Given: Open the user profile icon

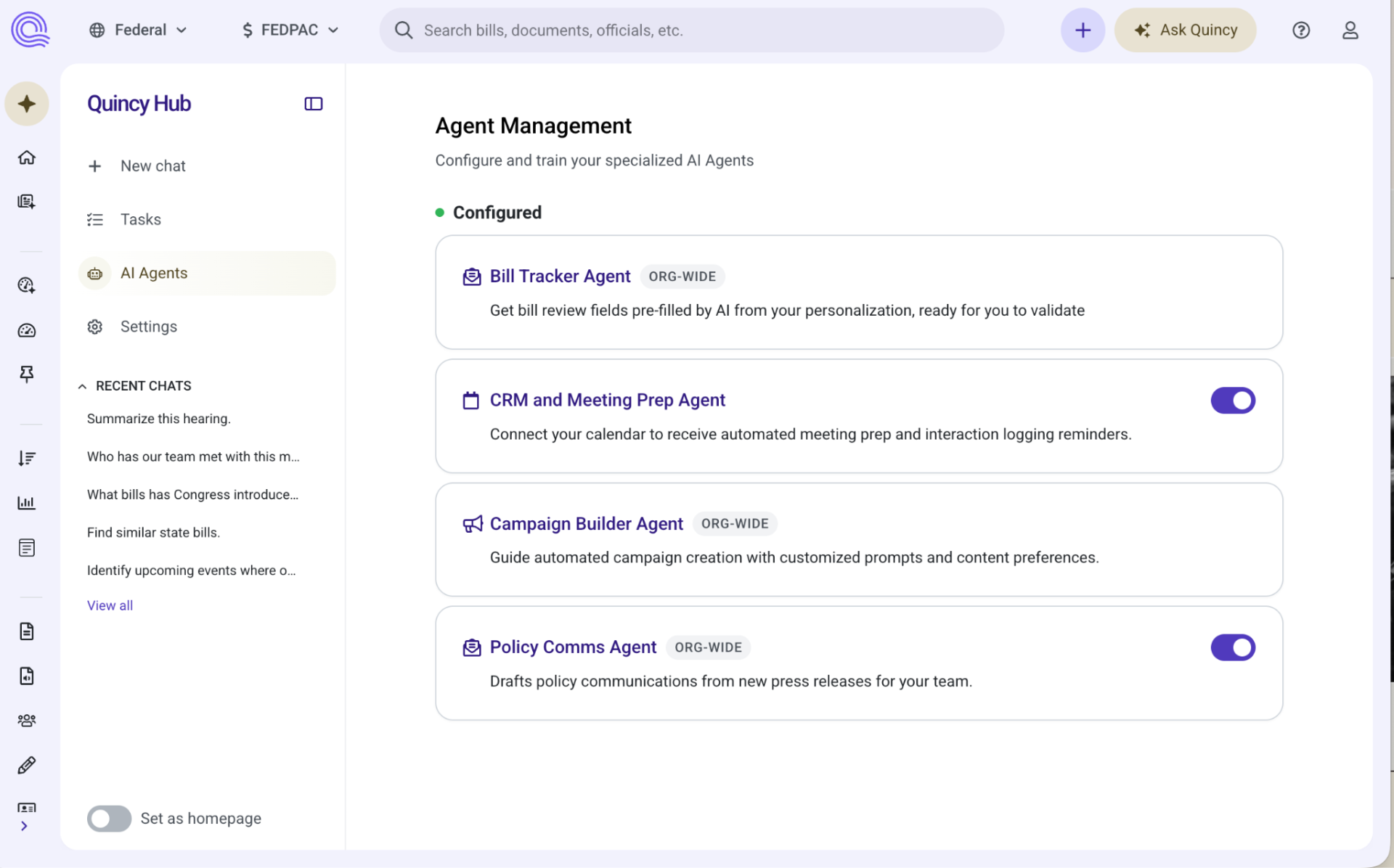Looking at the screenshot, I should tap(1350, 30).
